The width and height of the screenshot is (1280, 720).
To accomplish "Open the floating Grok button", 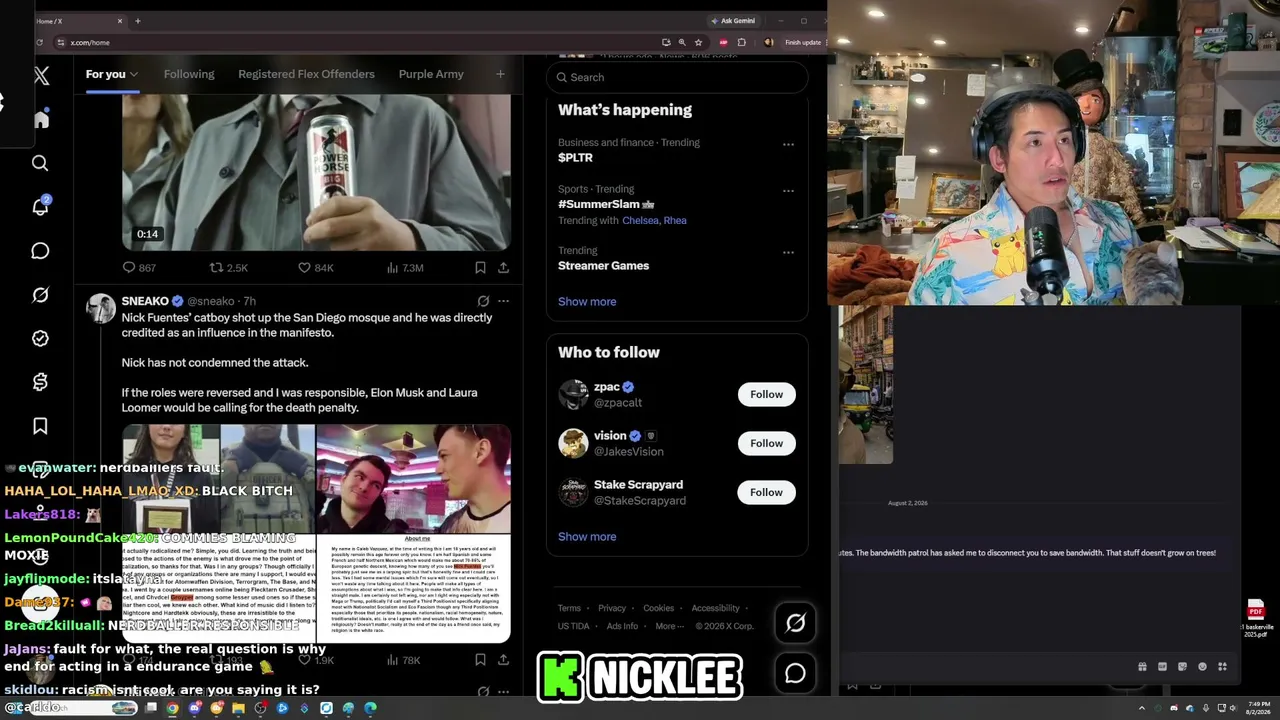I will click(x=795, y=623).
